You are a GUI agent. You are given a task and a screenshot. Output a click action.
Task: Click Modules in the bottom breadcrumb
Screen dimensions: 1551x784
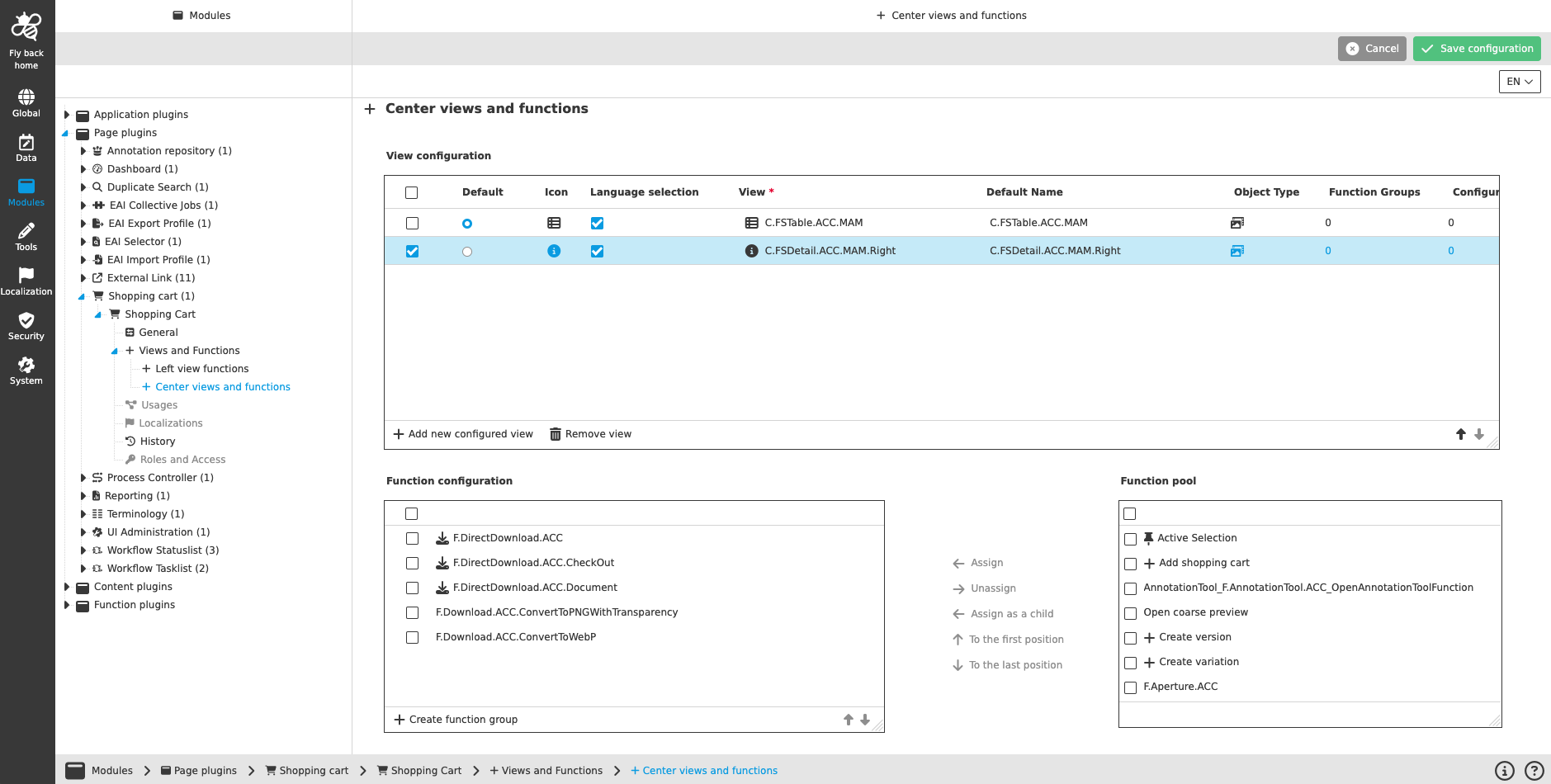coord(112,770)
